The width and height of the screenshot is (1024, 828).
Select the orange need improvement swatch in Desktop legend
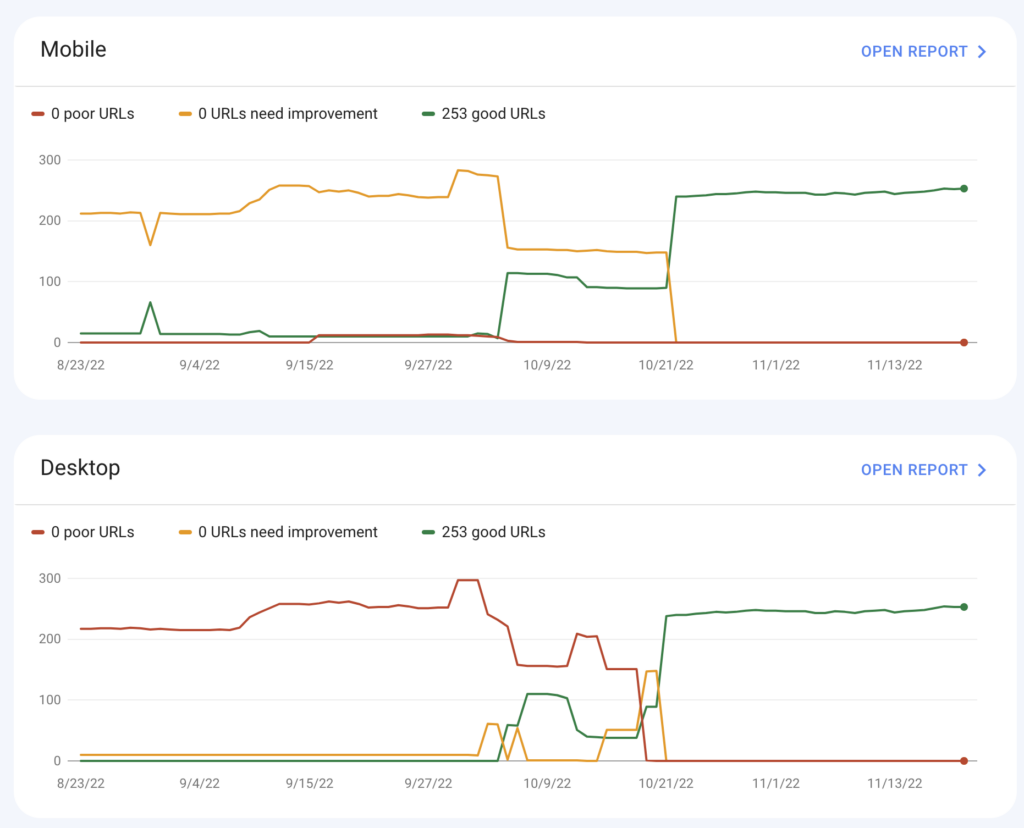pos(185,532)
